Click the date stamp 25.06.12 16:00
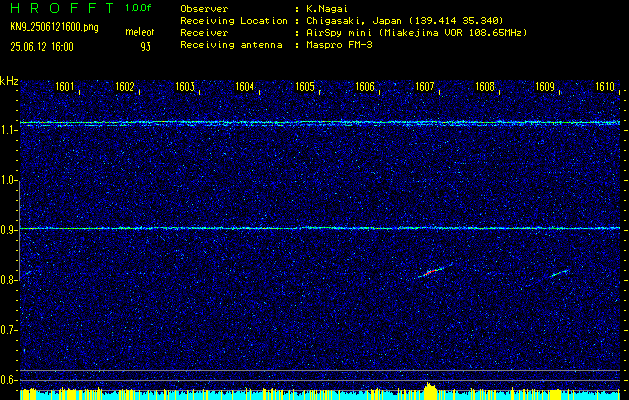The height and width of the screenshot is (400, 629). coord(42,47)
